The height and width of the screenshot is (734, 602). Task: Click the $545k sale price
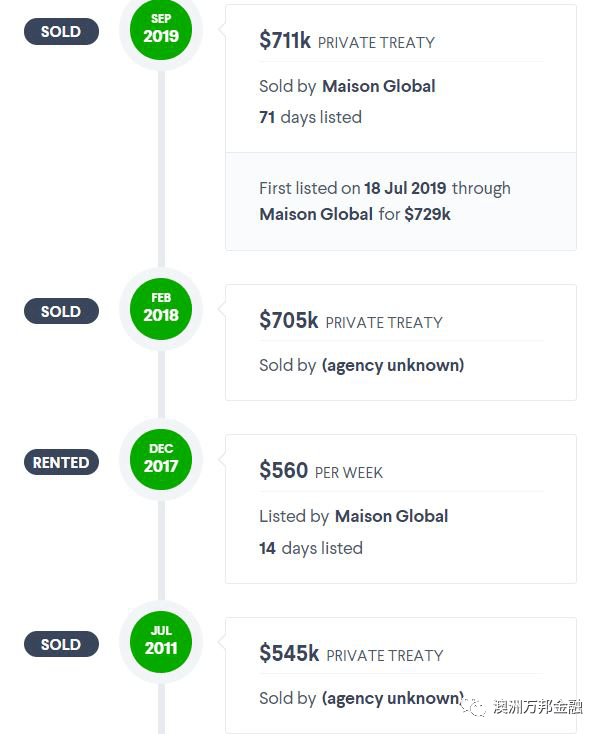coord(289,653)
